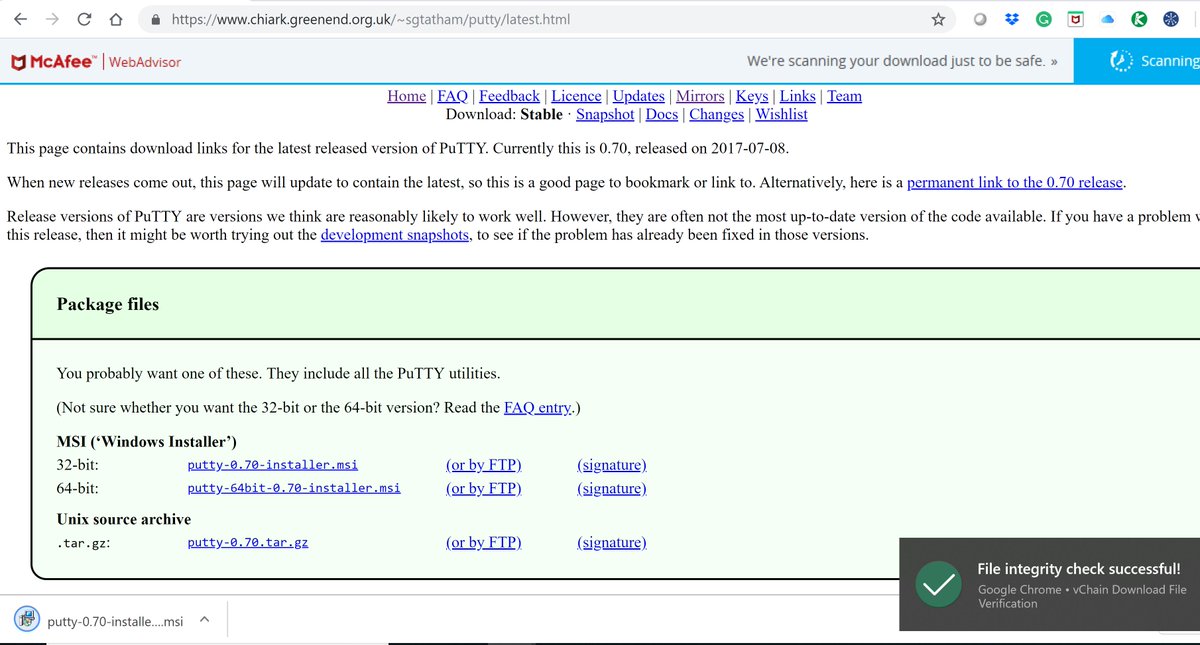Open signature for the 64-bit installer
Viewport: 1200px width, 645px height.
tap(612, 488)
